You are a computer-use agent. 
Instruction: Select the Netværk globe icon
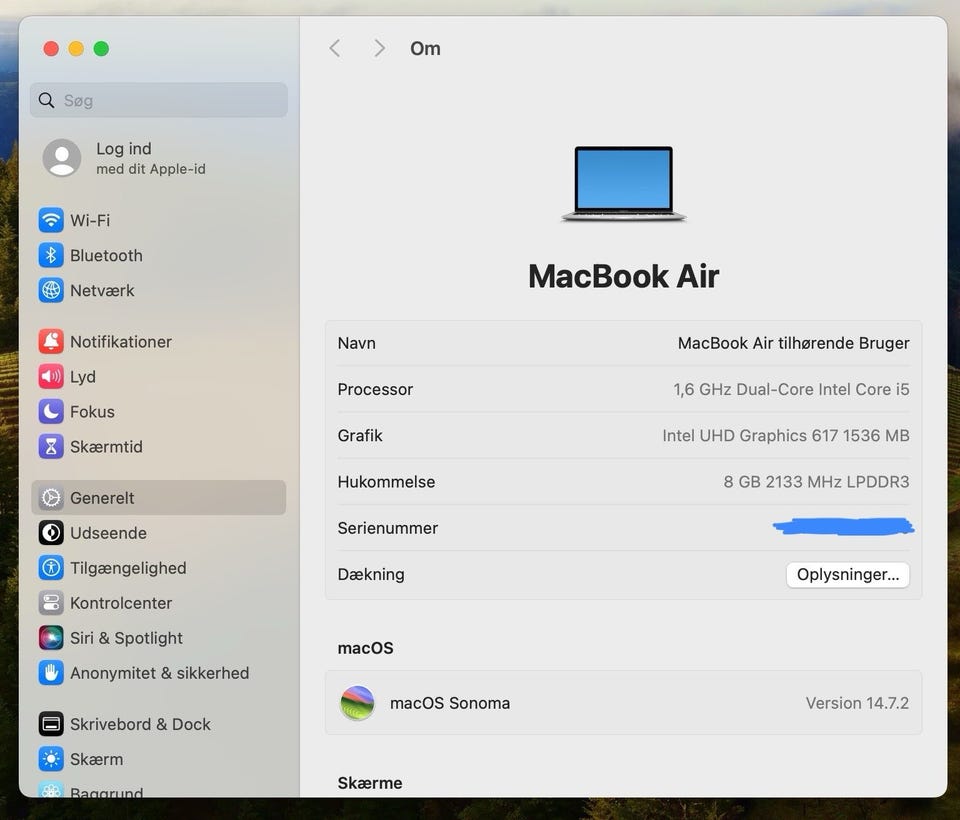tap(51, 290)
